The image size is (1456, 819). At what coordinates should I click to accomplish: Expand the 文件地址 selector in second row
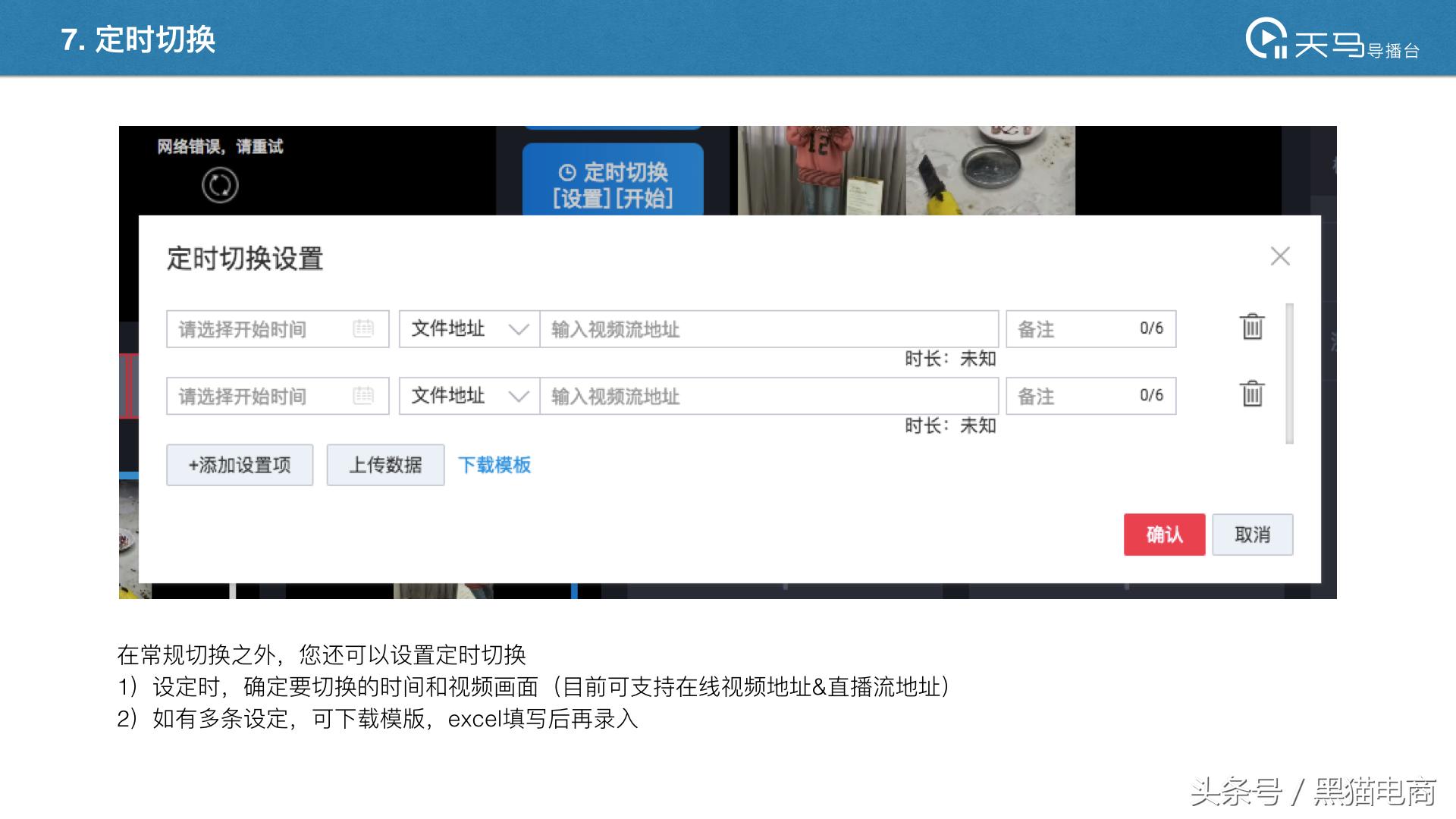(520, 395)
